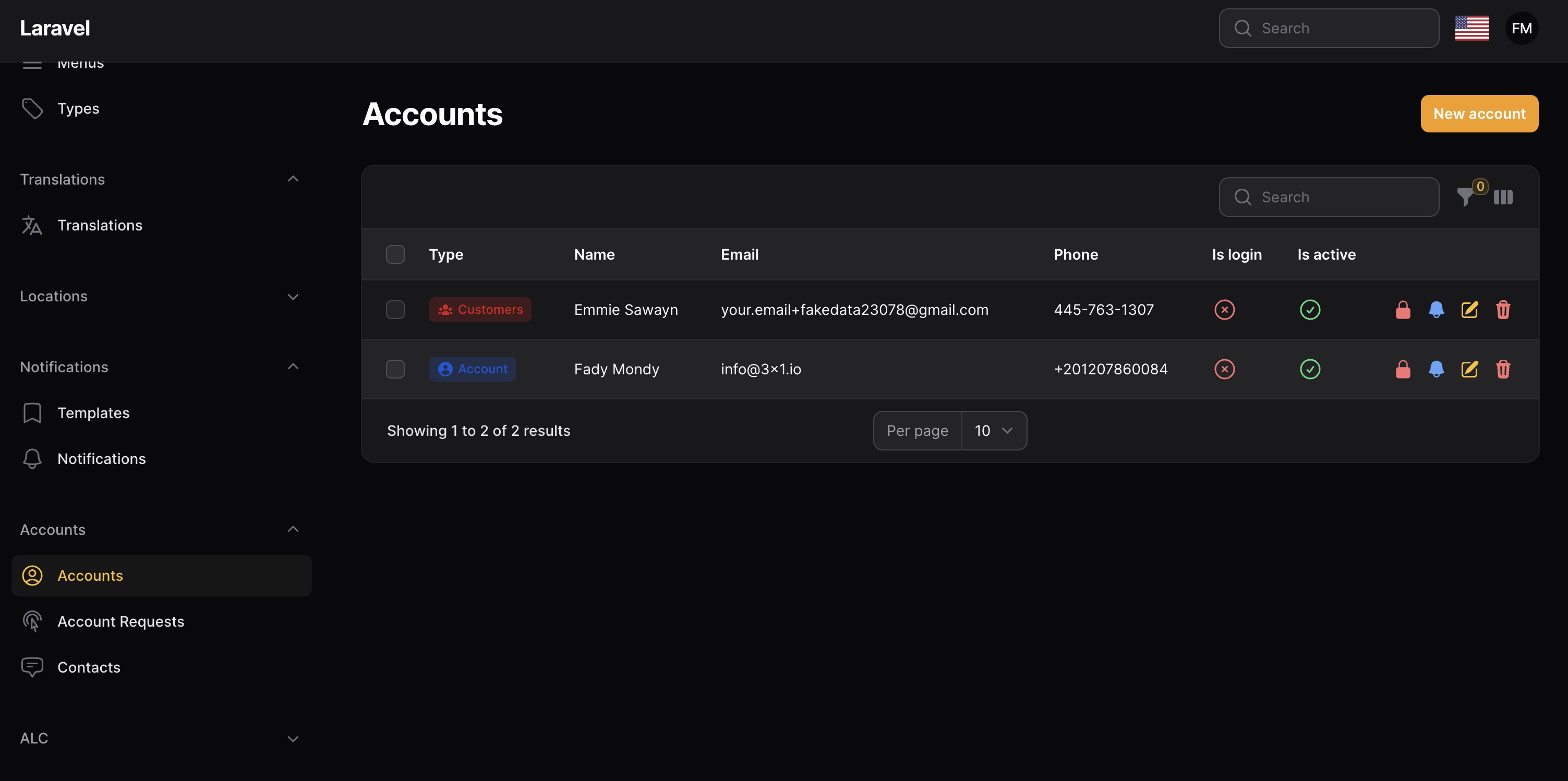Go to Templates in sidebar
Image resolution: width=1568 pixels, height=781 pixels.
pos(93,413)
